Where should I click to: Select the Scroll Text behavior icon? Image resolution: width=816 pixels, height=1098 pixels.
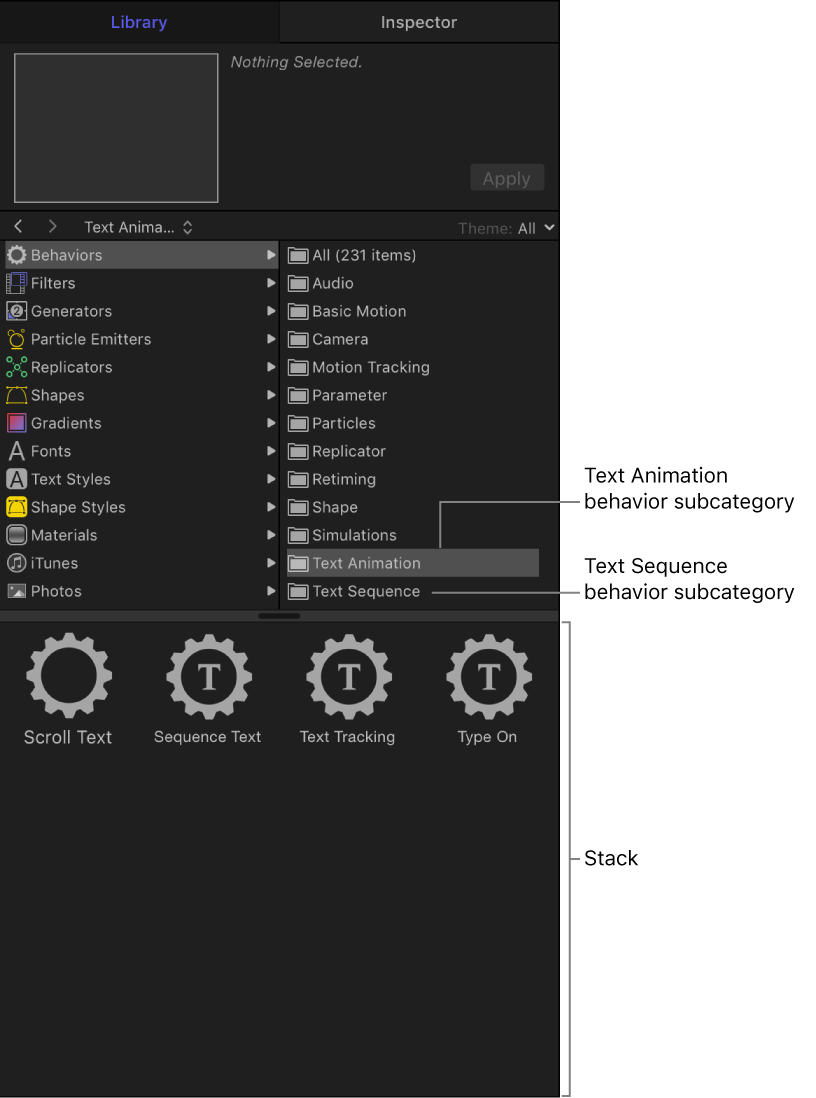tap(67, 676)
